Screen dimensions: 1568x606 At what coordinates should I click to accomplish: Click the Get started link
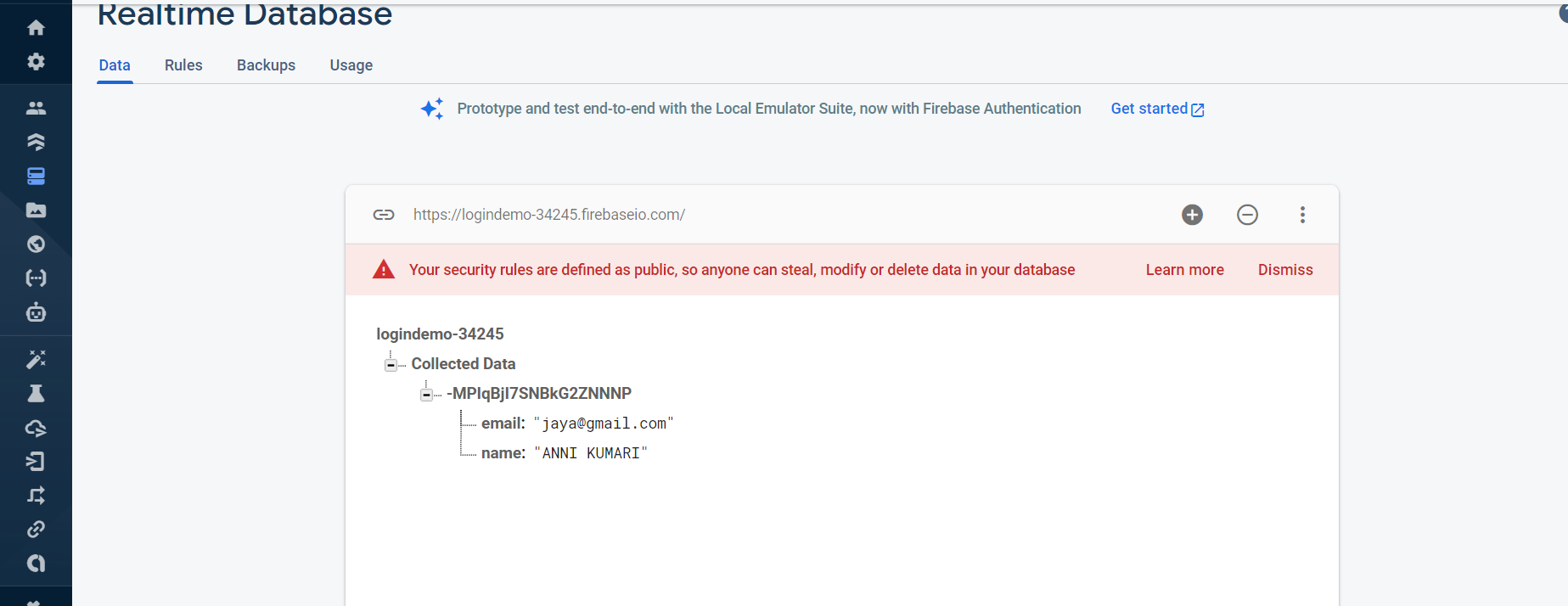point(1156,109)
